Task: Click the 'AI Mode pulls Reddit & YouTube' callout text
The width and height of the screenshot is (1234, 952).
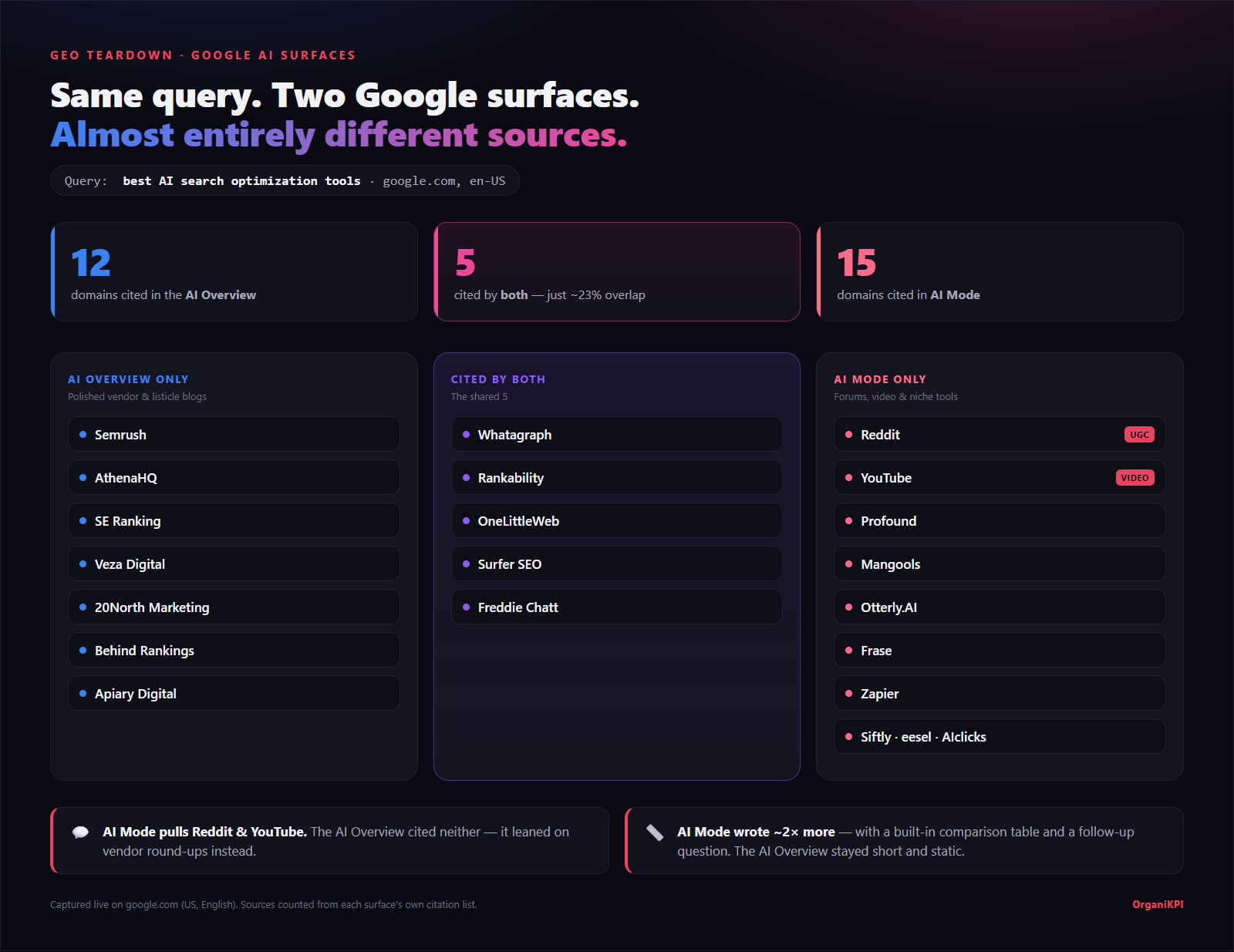Action: (336, 841)
